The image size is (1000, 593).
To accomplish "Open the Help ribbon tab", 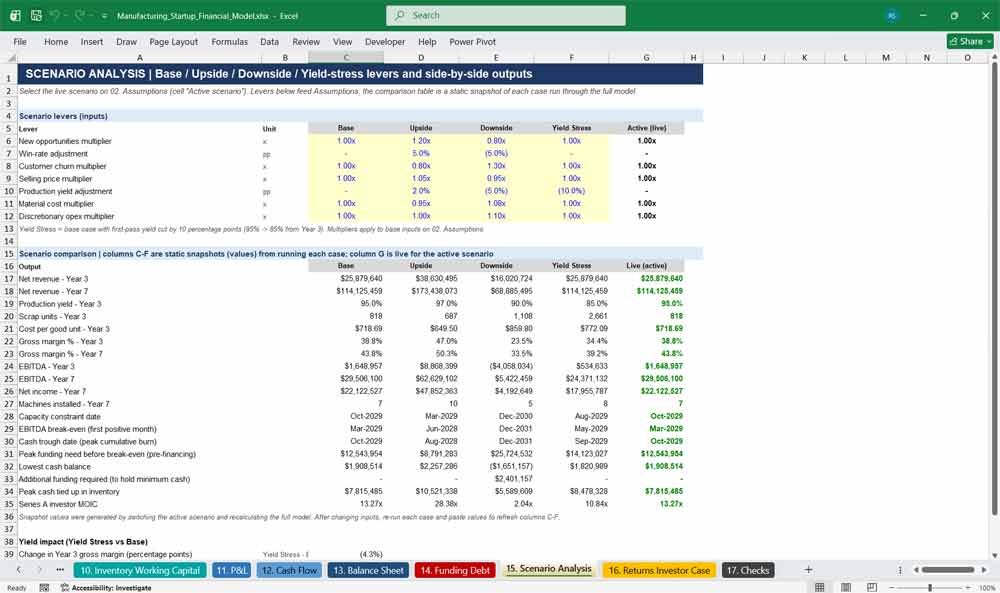I will [427, 41].
